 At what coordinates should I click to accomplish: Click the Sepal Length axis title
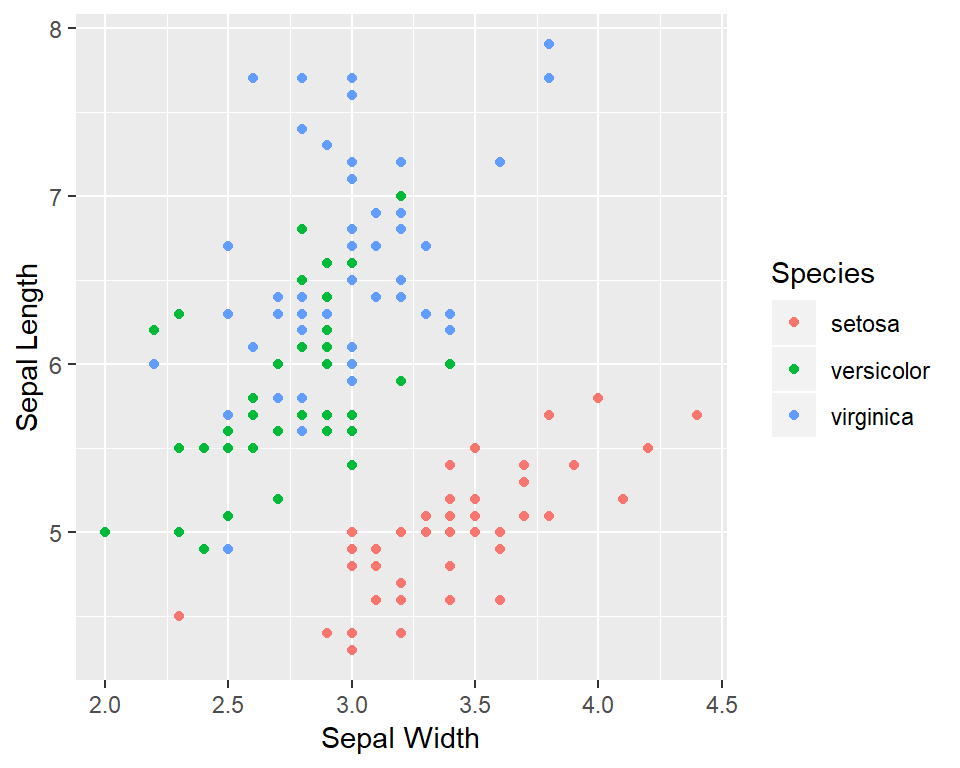[27, 347]
